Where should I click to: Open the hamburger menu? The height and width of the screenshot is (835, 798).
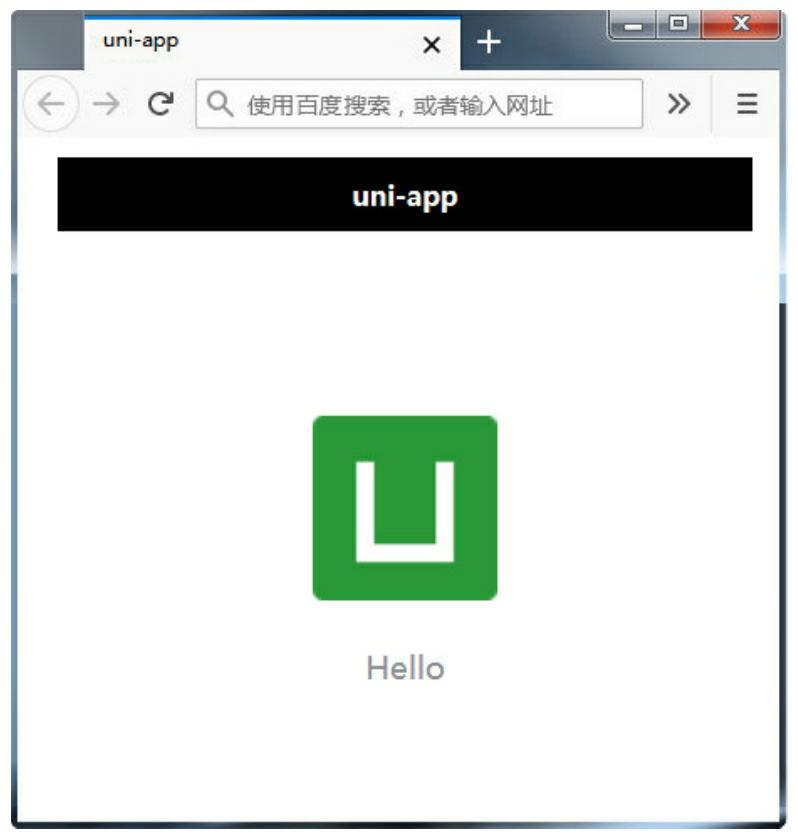(x=747, y=104)
